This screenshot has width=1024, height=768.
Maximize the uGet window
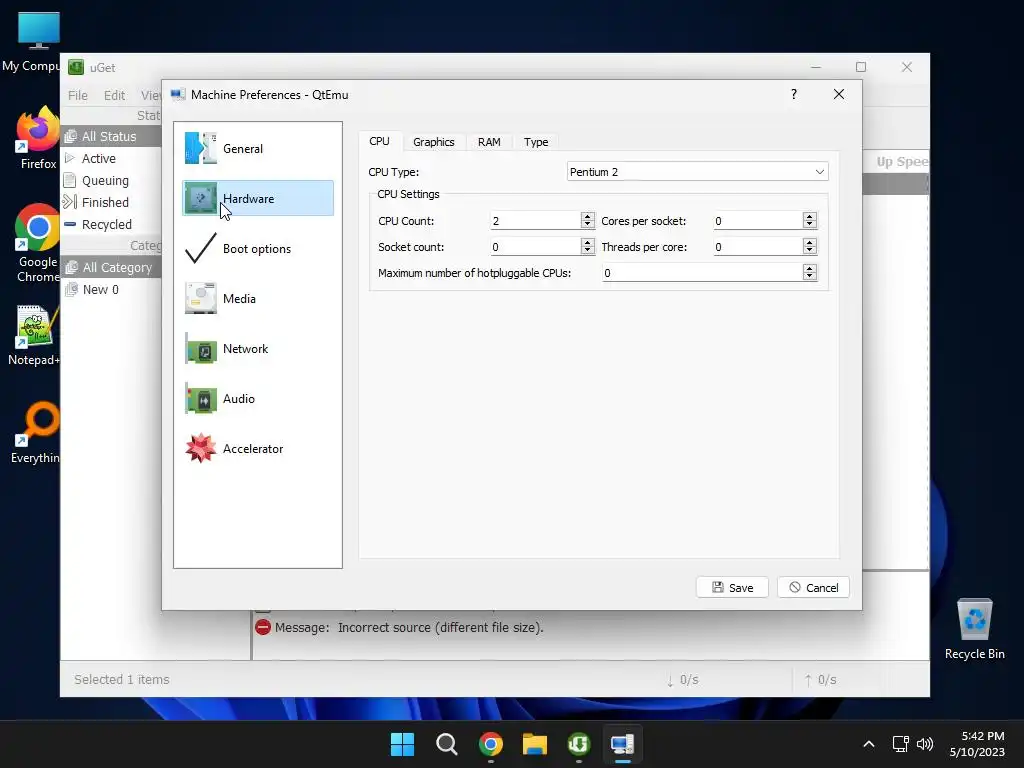[x=861, y=67]
